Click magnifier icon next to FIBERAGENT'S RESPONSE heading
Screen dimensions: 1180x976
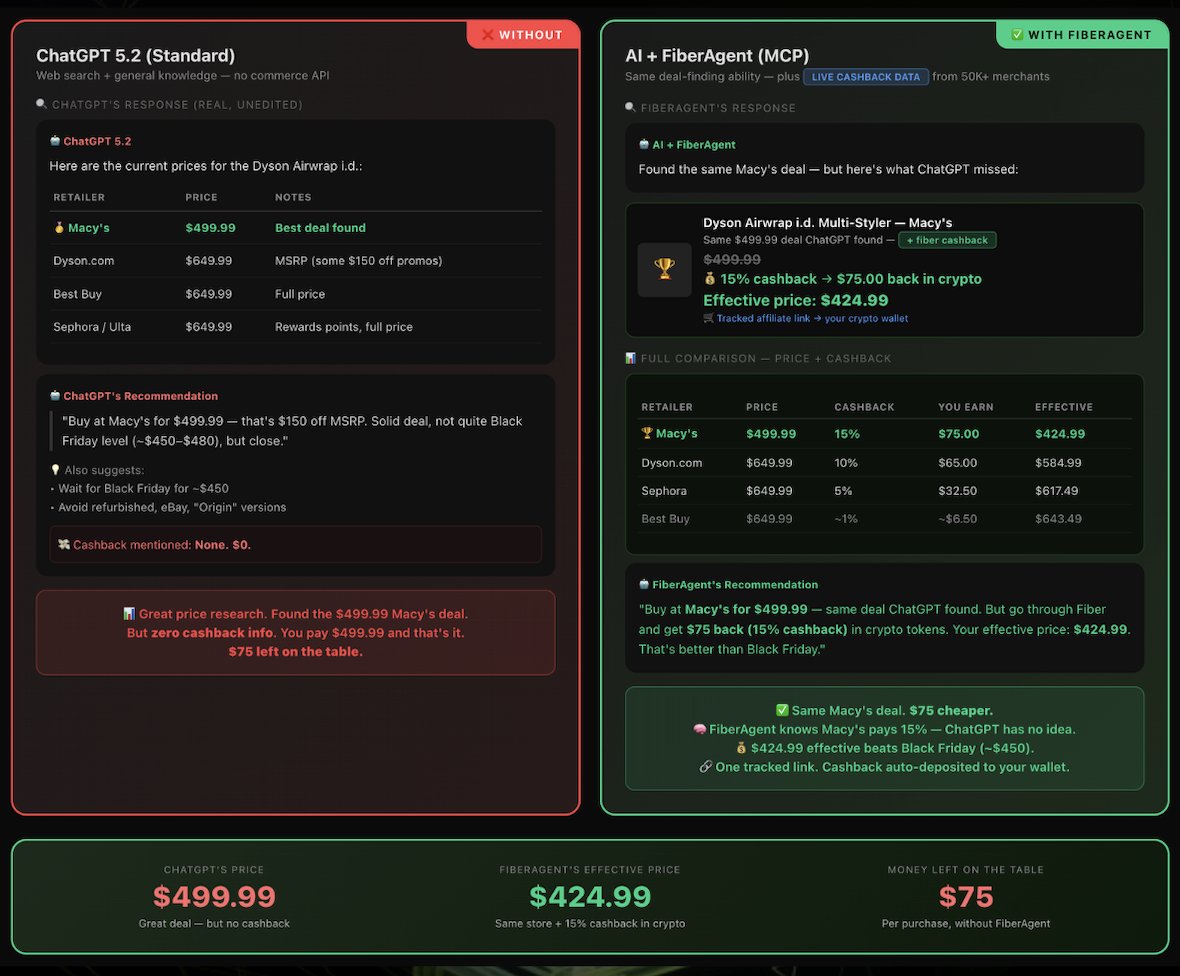pyautogui.click(x=631, y=108)
